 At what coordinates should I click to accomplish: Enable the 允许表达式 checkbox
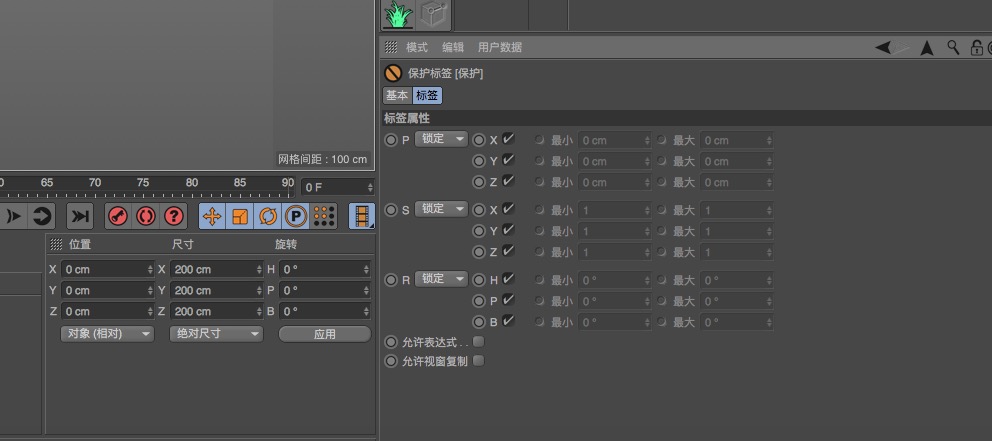coord(479,342)
